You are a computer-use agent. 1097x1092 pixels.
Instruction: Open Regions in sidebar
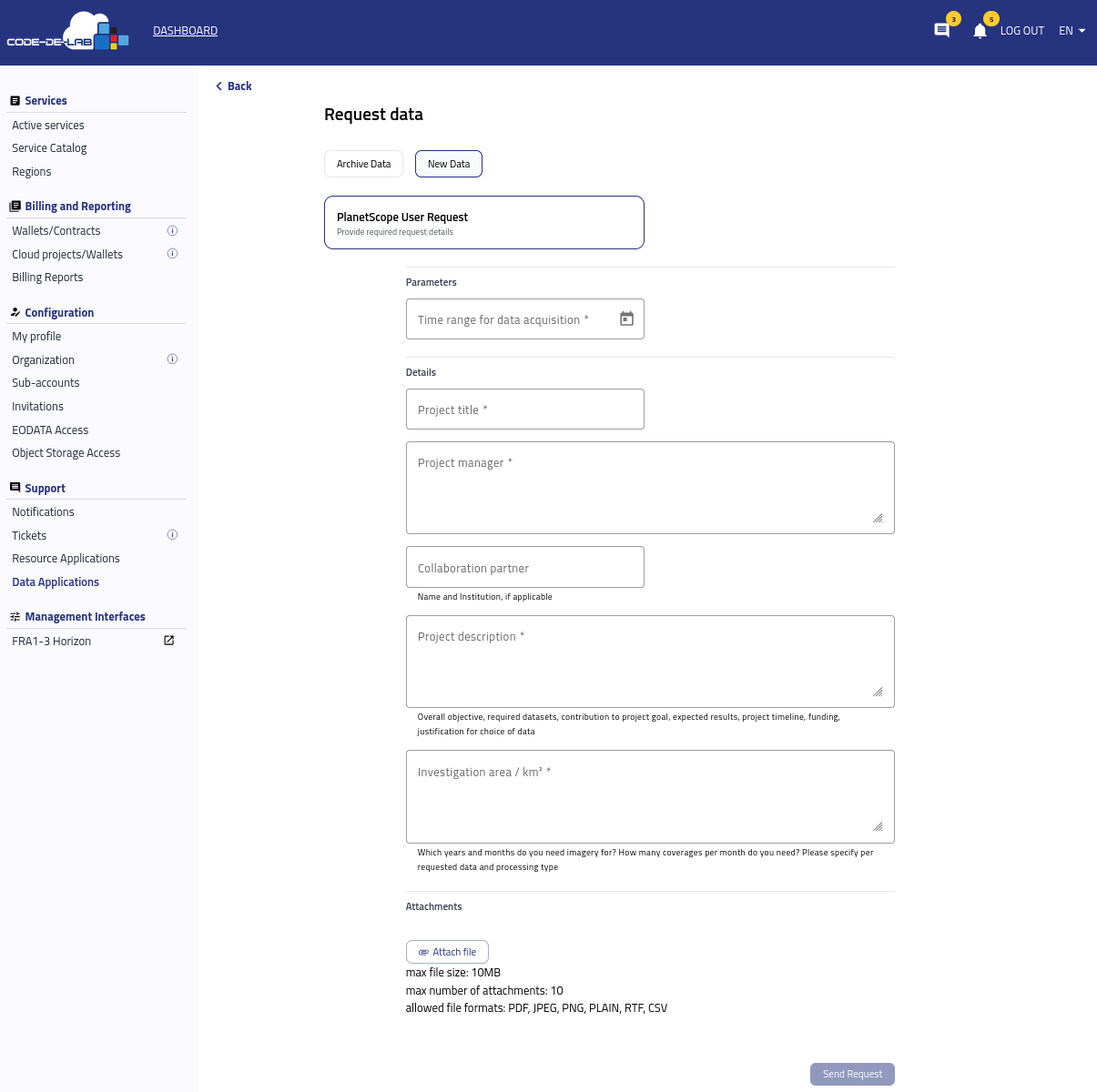pos(32,172)
